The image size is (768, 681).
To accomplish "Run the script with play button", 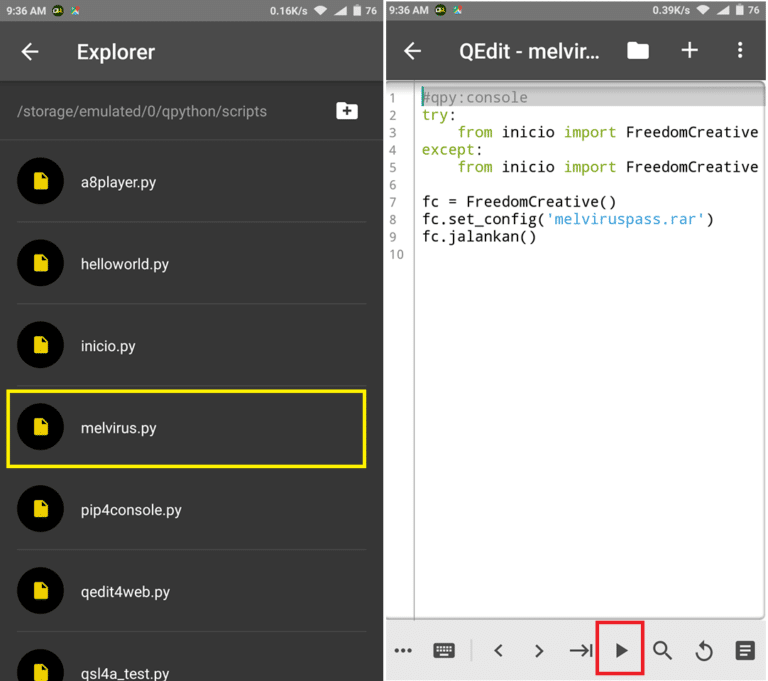I will (621, 650).
